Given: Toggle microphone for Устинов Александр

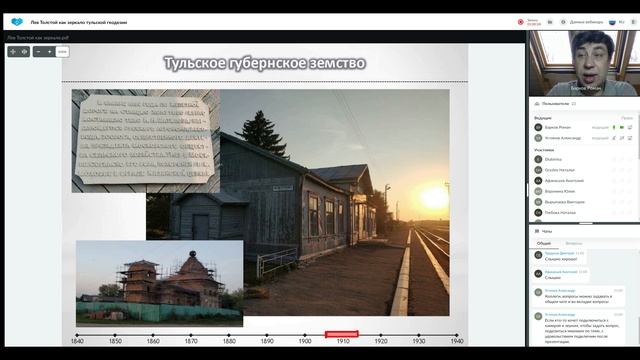Looking at the screenshot, I should [x=613, y=138].
